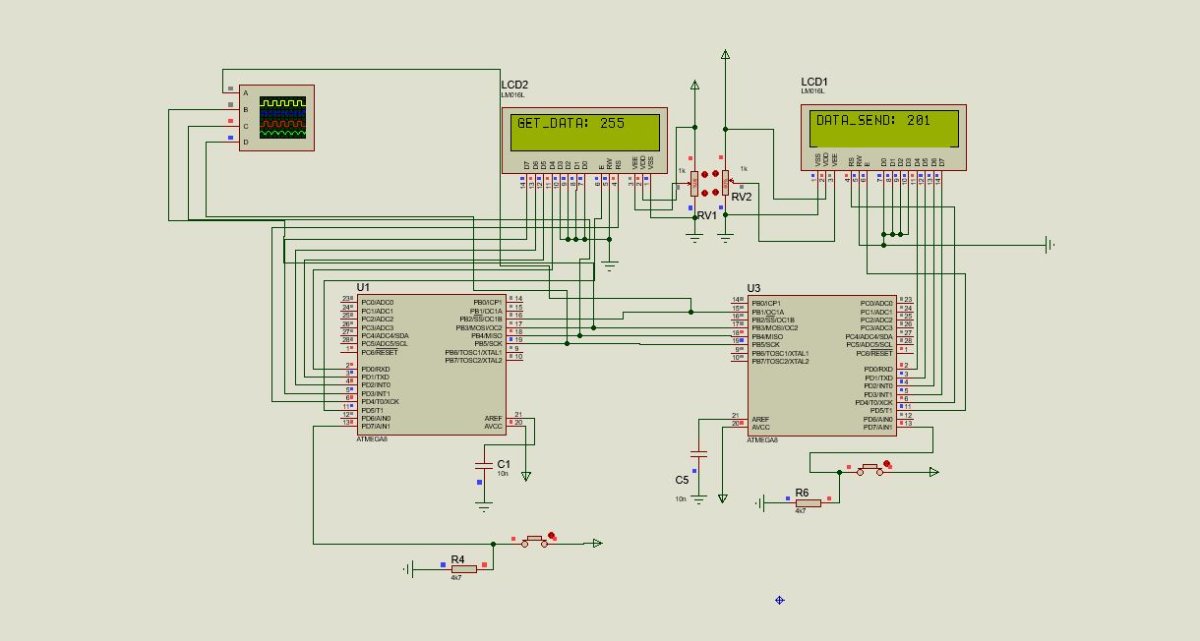Click the PB5/SCK pin label on U3

click(x=766, y=345)
